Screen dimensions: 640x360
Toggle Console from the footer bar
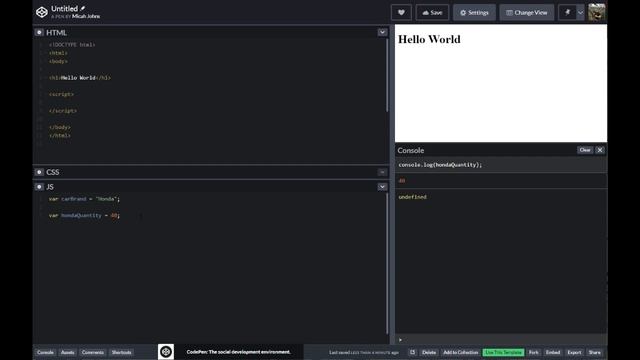coord(45,352)
